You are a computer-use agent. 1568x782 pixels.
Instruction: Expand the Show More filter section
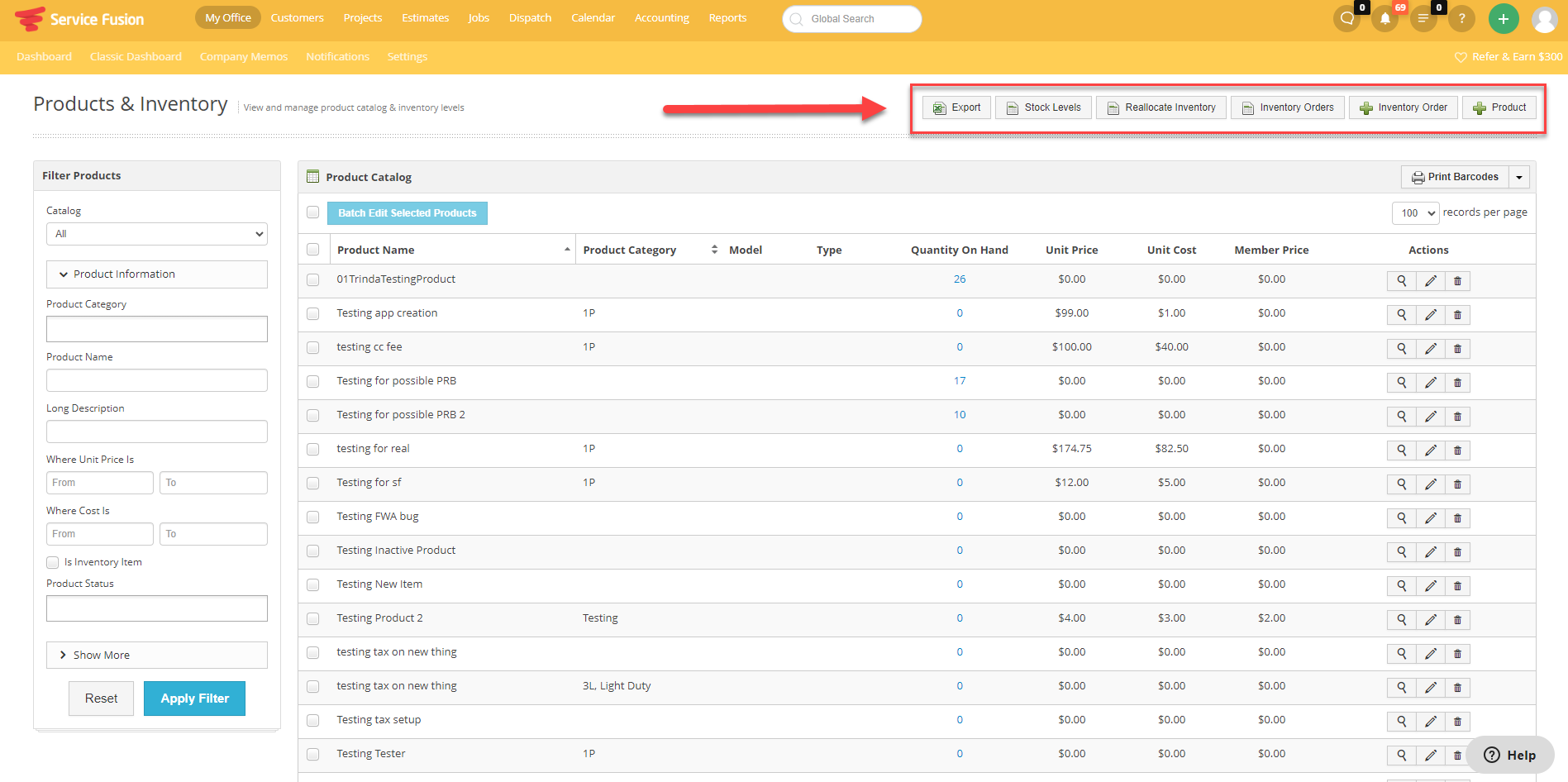coord(156,655)
